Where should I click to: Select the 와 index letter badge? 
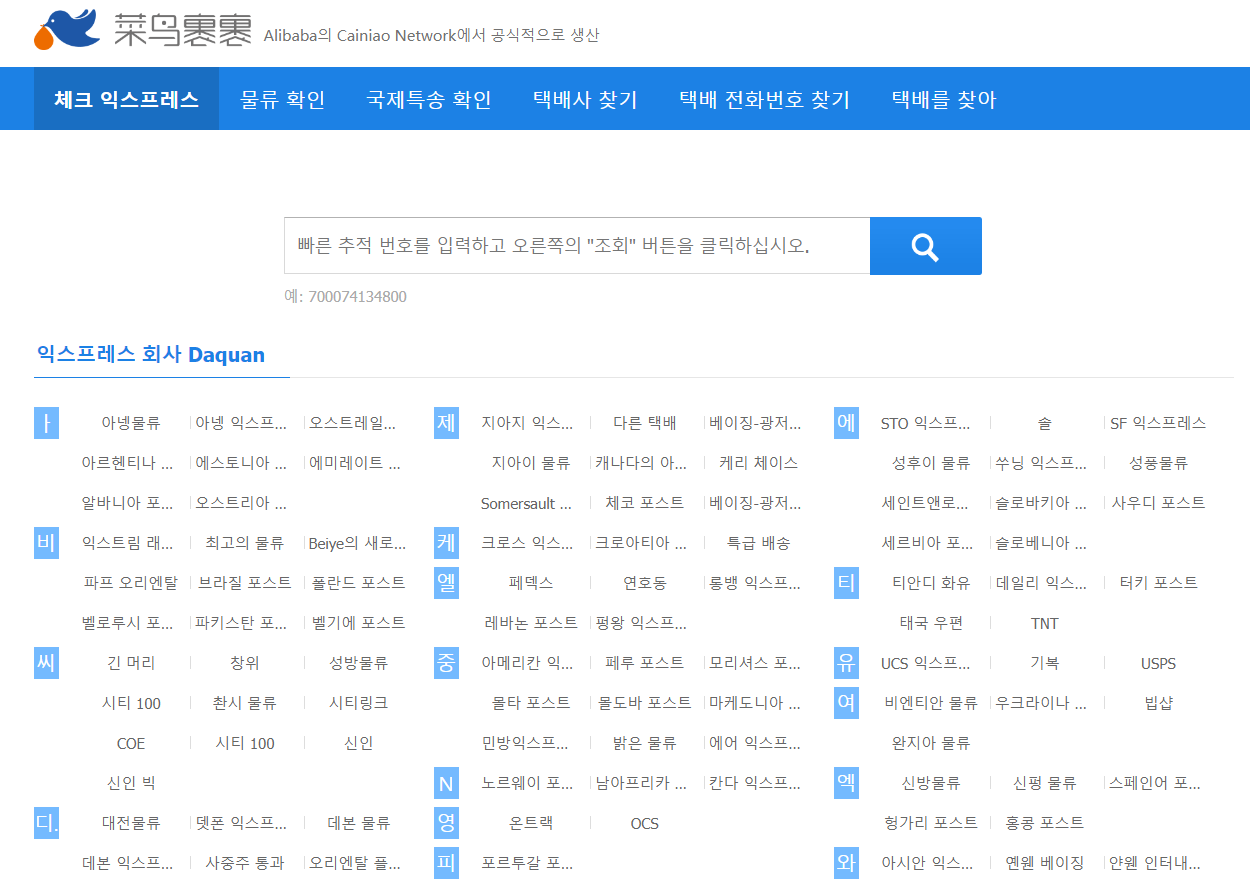tap(846, 863)
